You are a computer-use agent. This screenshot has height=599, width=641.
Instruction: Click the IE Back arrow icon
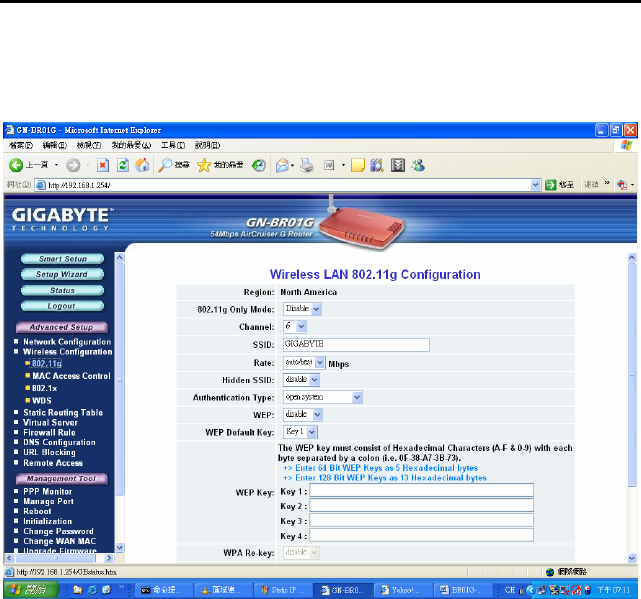16,165
